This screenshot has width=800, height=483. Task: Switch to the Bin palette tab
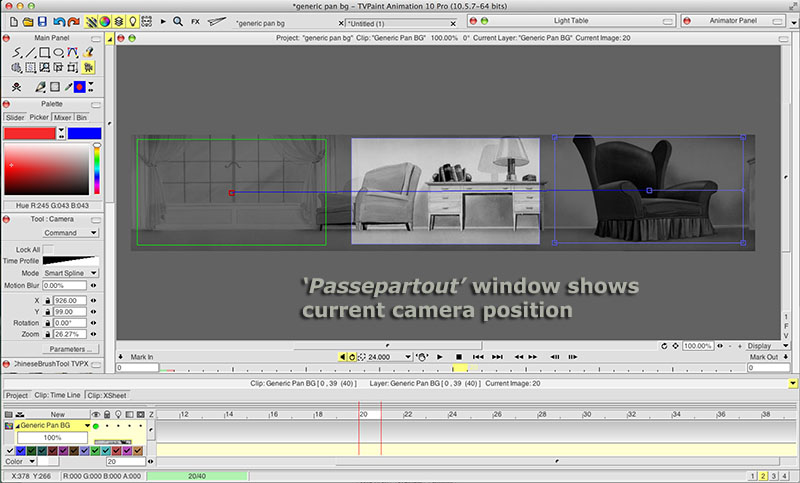[x=82, y=117]
